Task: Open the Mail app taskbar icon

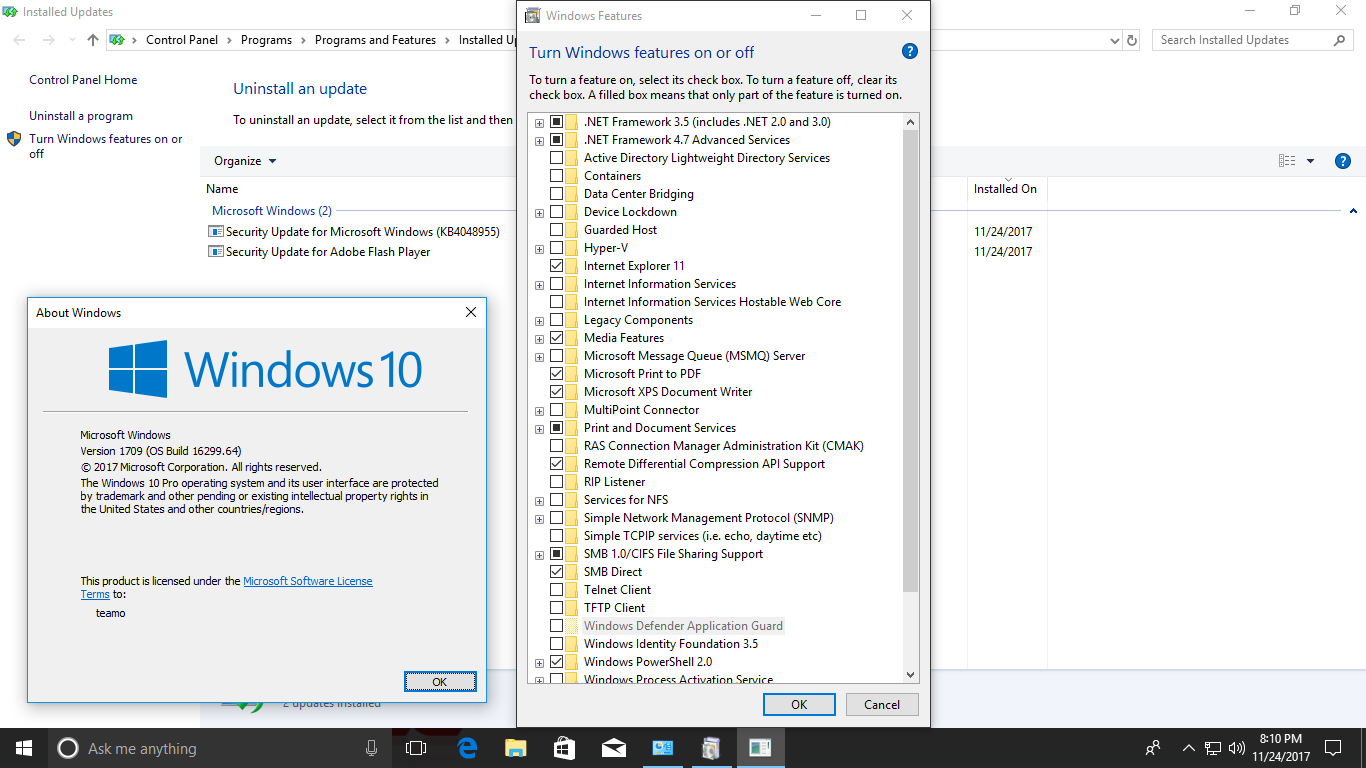Action: click(614, 748)
